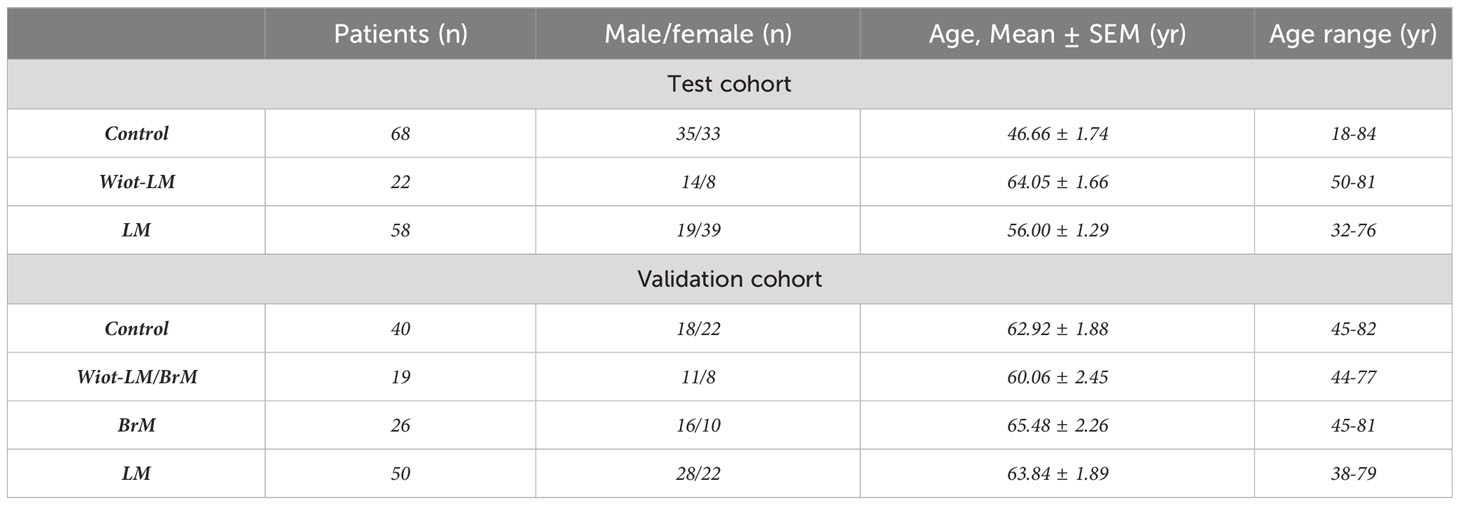This screenshot has width=1460, height=505.
Task: Click the patients value 26 in BrM row
Action: point(400,425)
